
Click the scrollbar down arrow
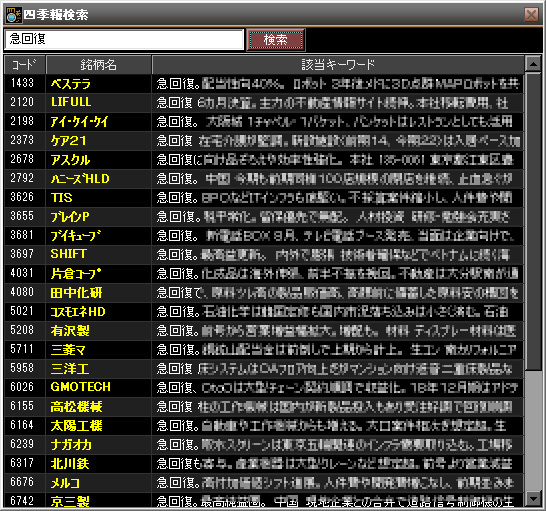click(533, 499)
